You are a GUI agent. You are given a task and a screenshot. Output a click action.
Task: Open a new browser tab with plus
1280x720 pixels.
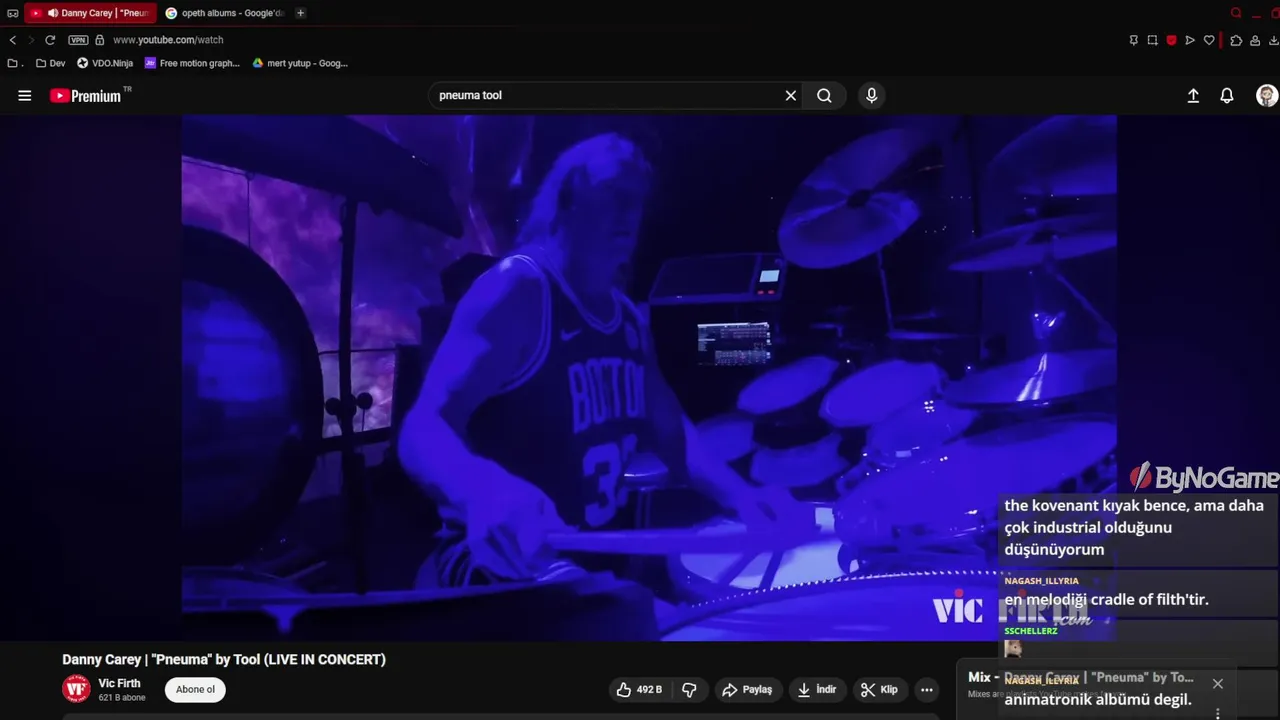(300, 13)
